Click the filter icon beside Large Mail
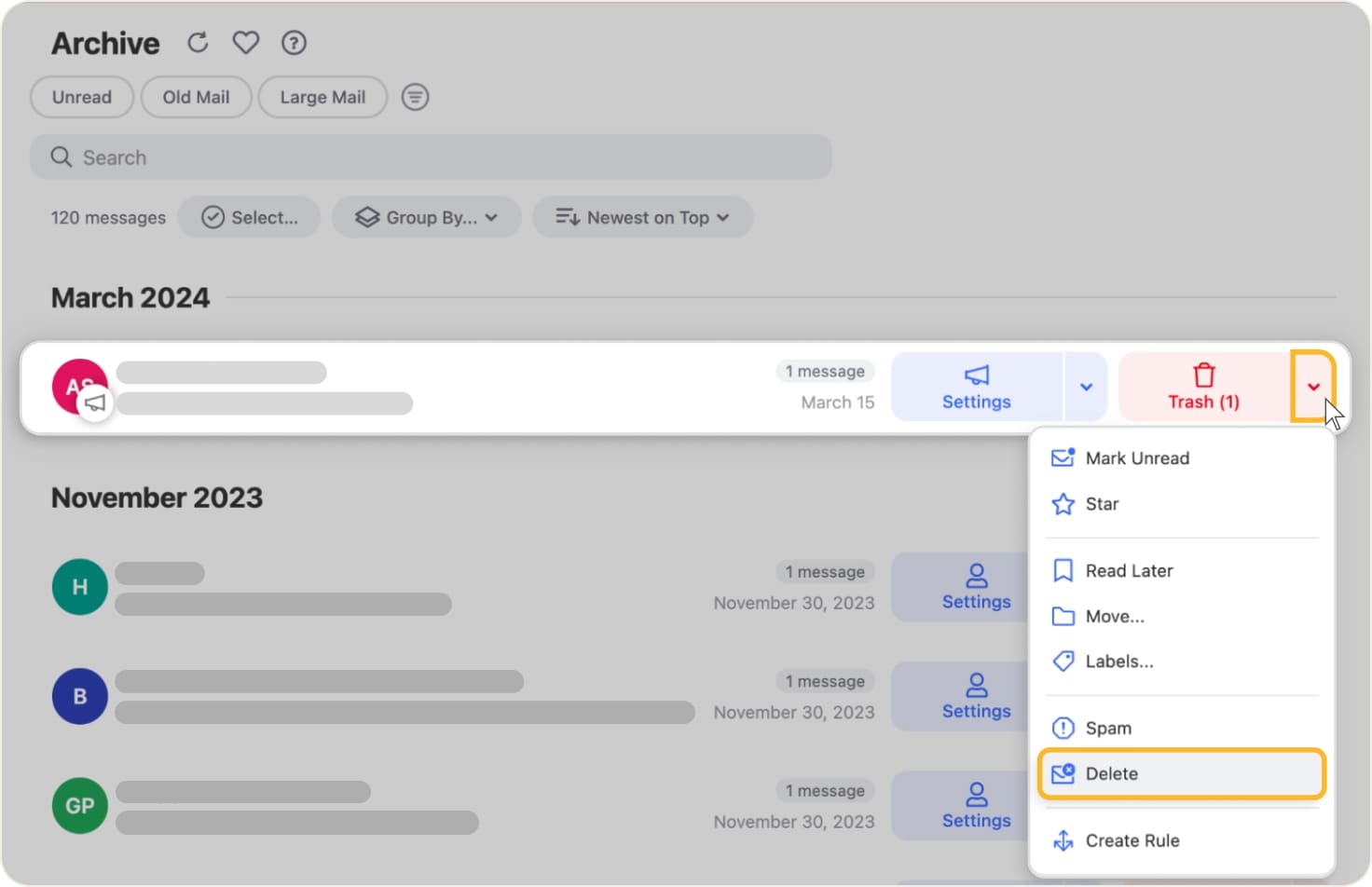This screenshot has width=1372, height=887. (x=415, y=96)
